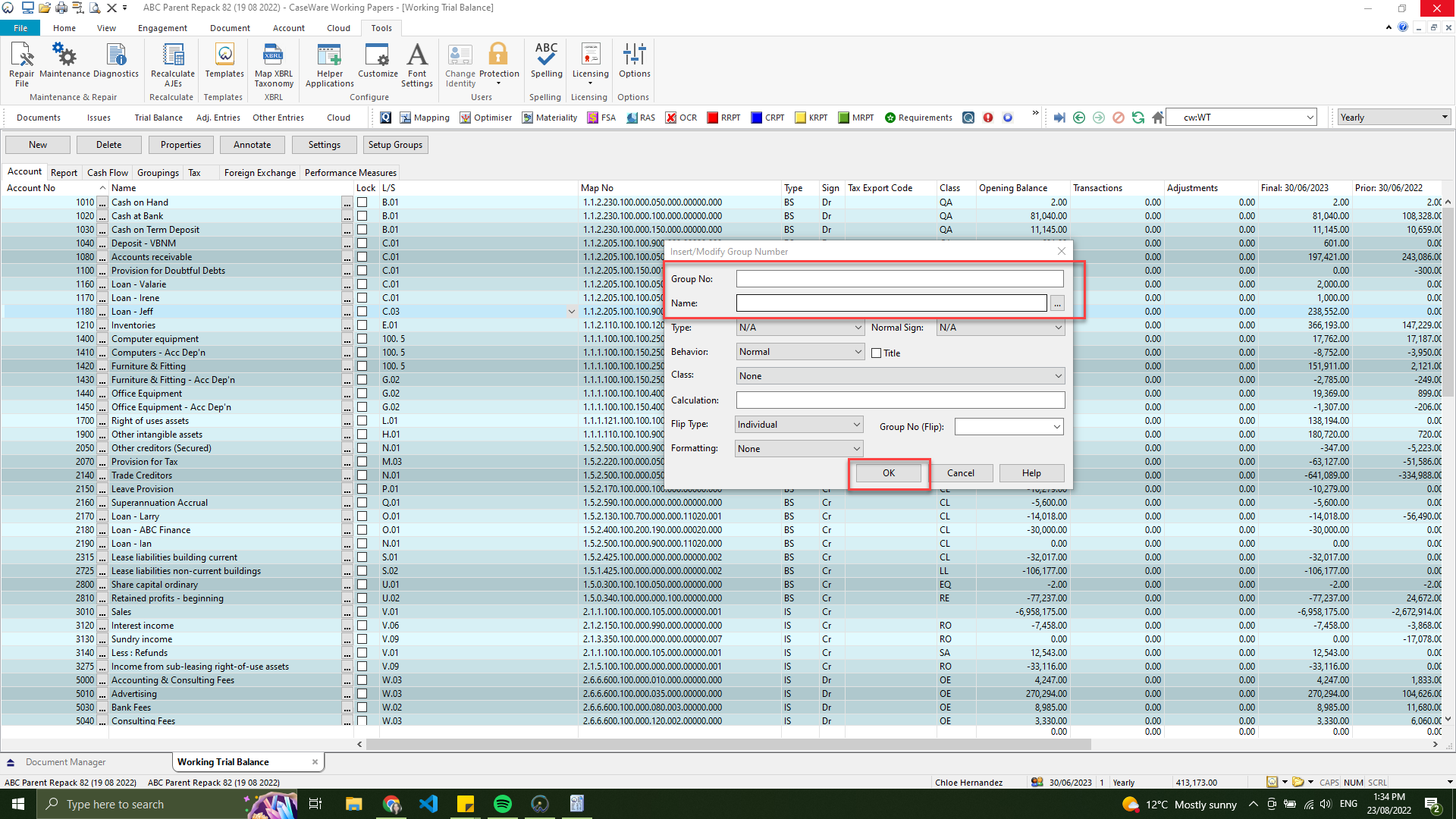Click the Setup Groups button

[x=395, y=145]
